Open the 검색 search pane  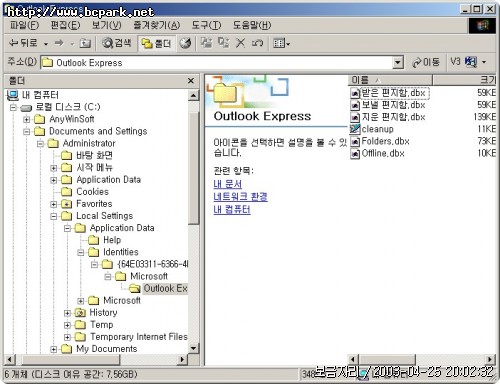[x=116, y=43]
